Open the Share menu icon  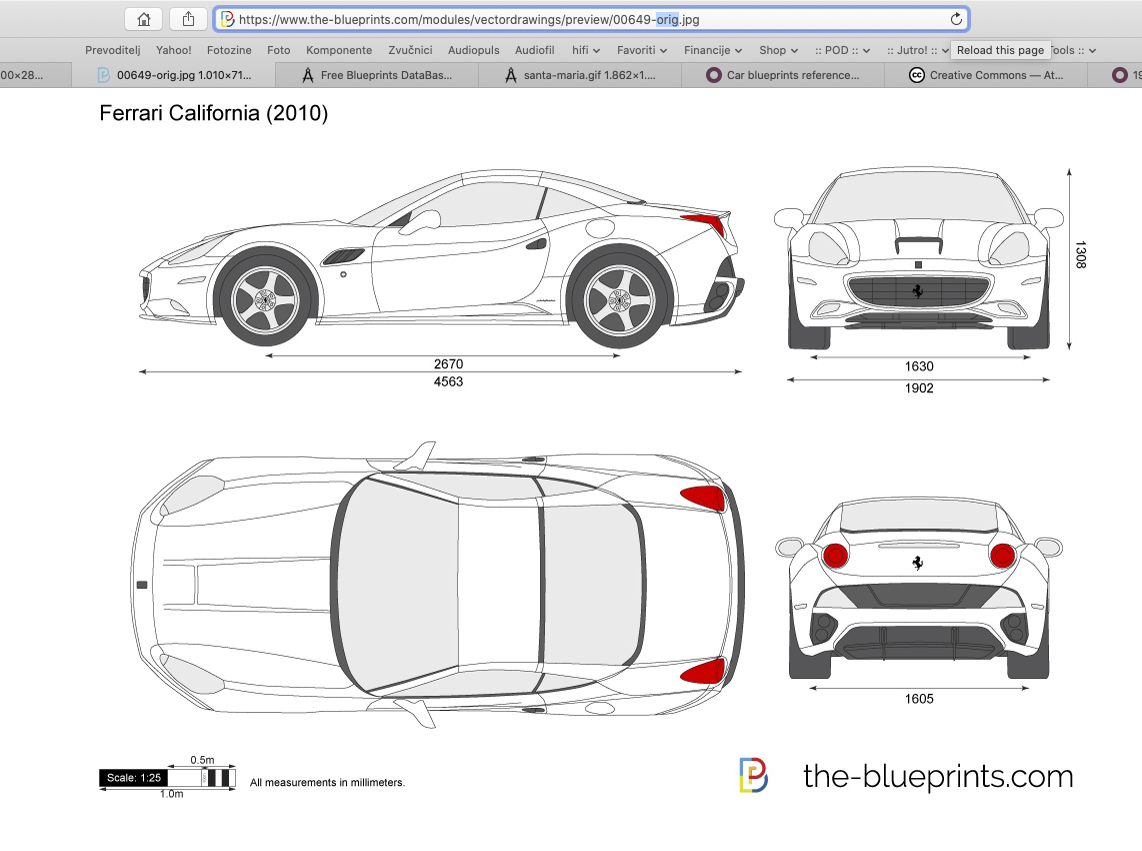coord(189,20)
